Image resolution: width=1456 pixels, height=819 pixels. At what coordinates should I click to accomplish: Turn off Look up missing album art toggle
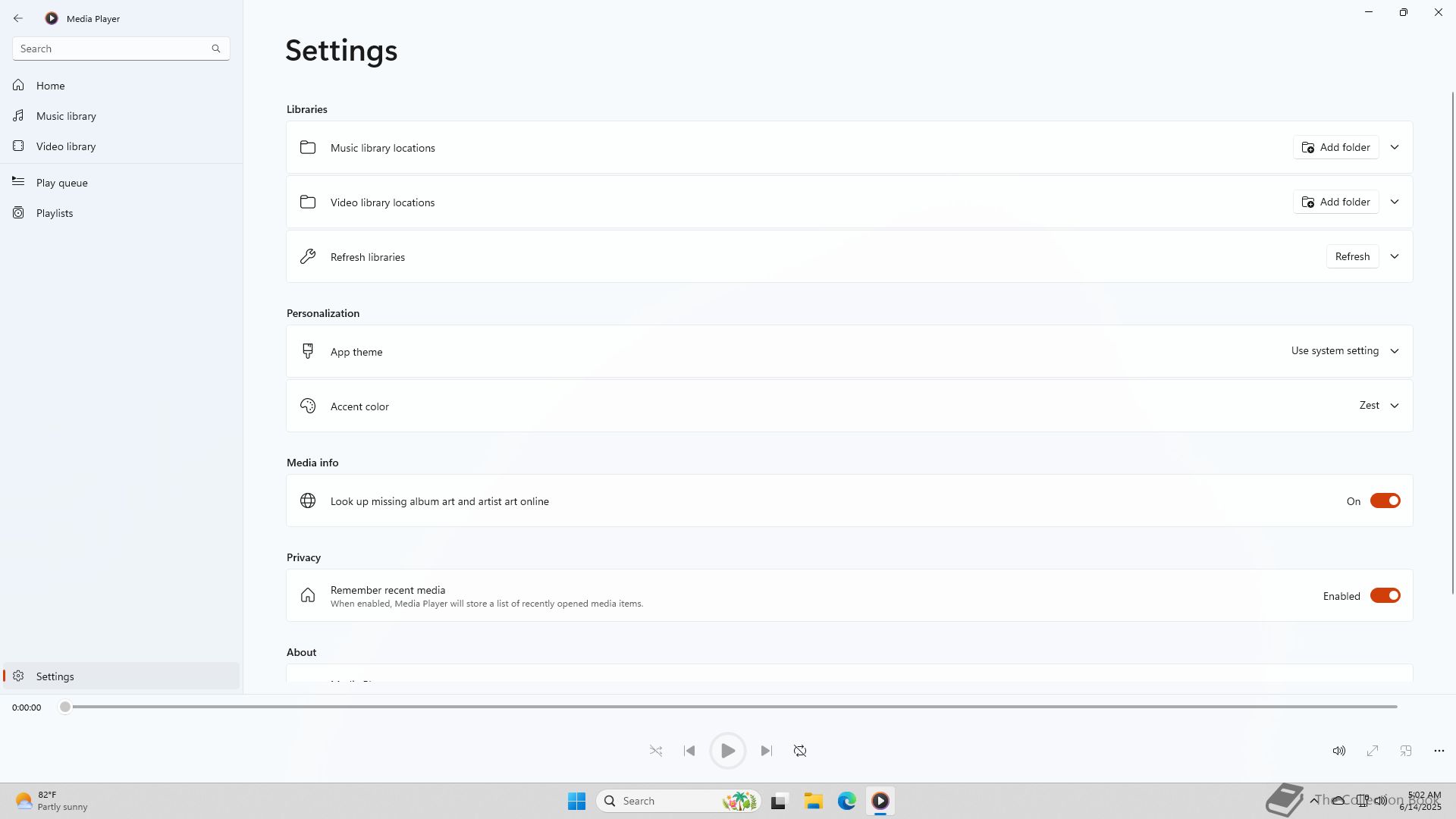(1385, 501)
